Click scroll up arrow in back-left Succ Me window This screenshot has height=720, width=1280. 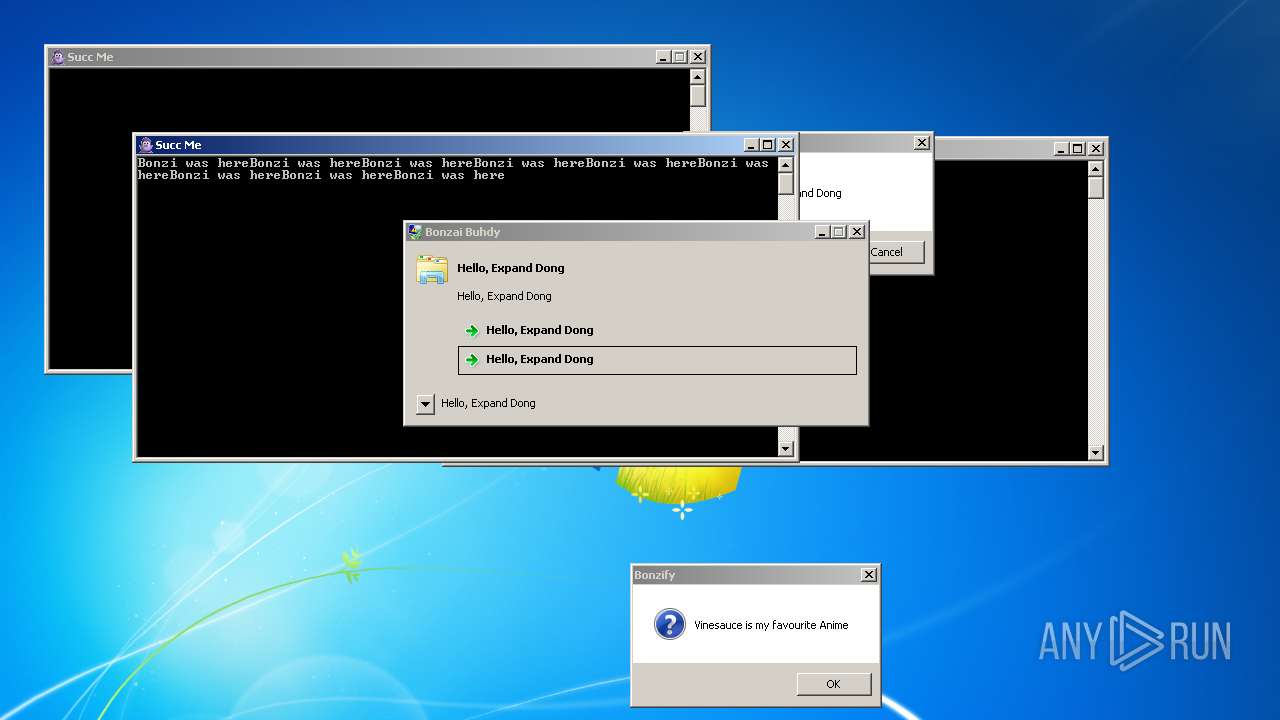(x=698, y=77)
